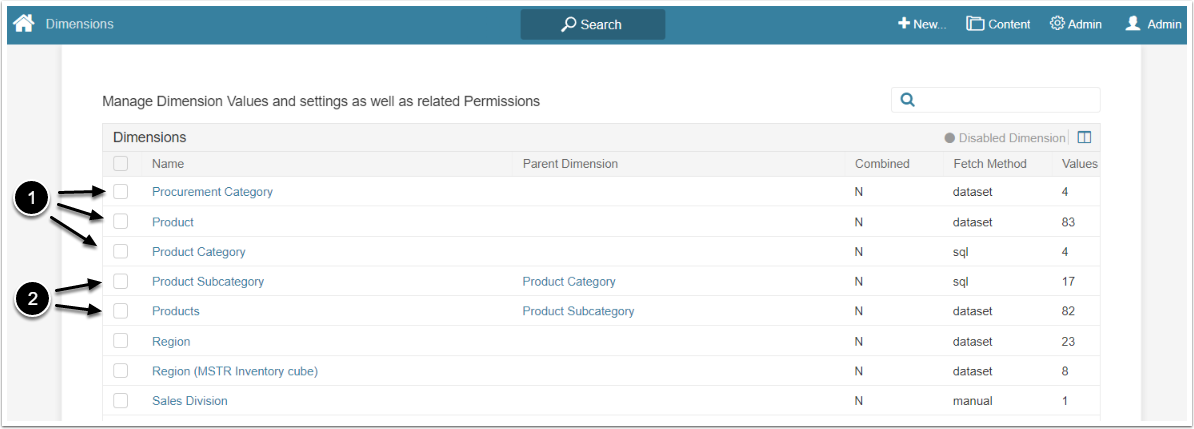Sort by the Parent Dimension column
This screenshot has height=429, width=1194.
570,164
